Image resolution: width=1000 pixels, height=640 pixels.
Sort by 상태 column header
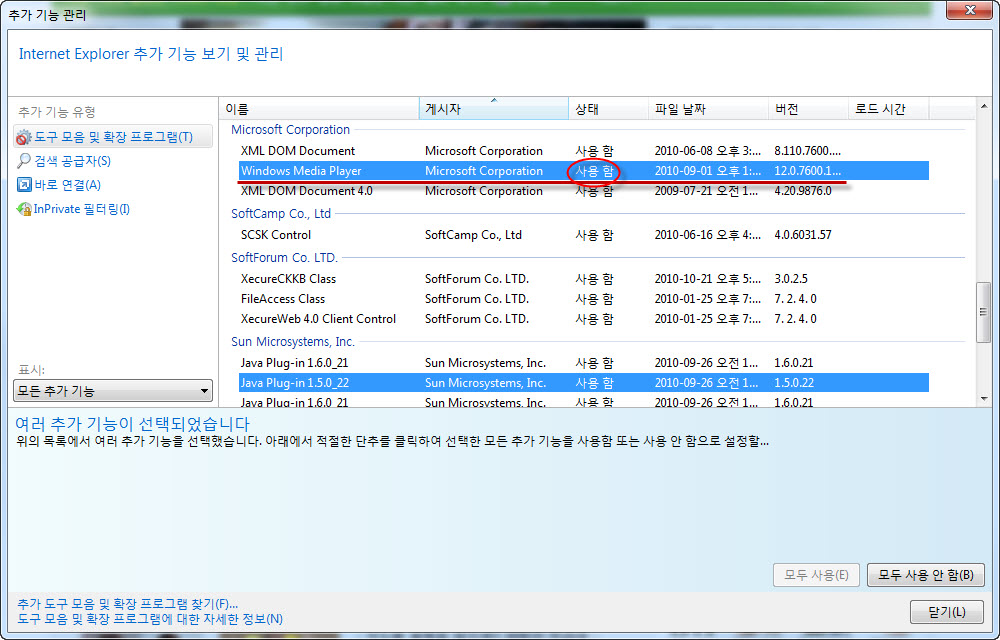tap(608, 109)
